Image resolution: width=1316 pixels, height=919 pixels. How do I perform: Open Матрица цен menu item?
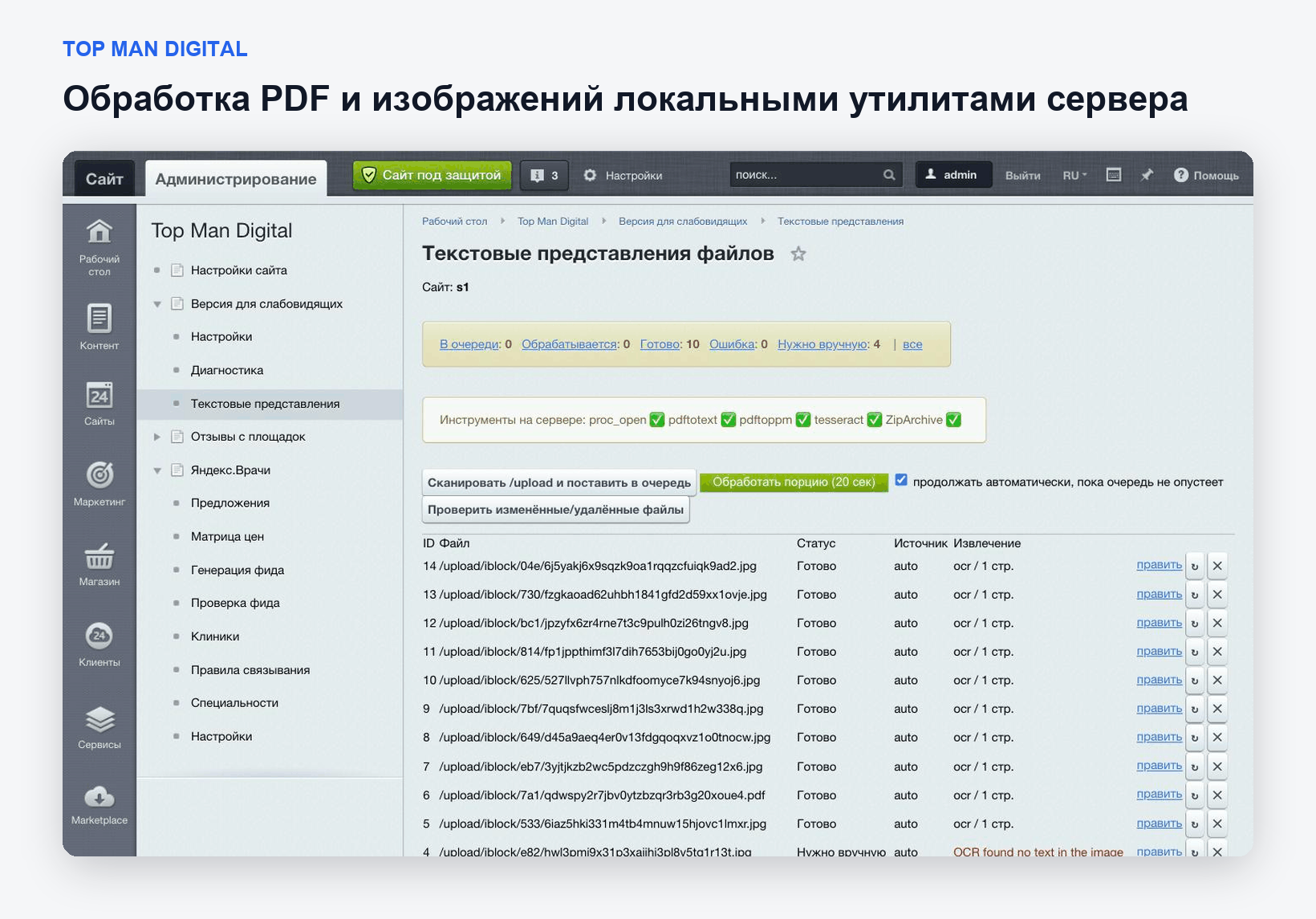pos(227,536)
